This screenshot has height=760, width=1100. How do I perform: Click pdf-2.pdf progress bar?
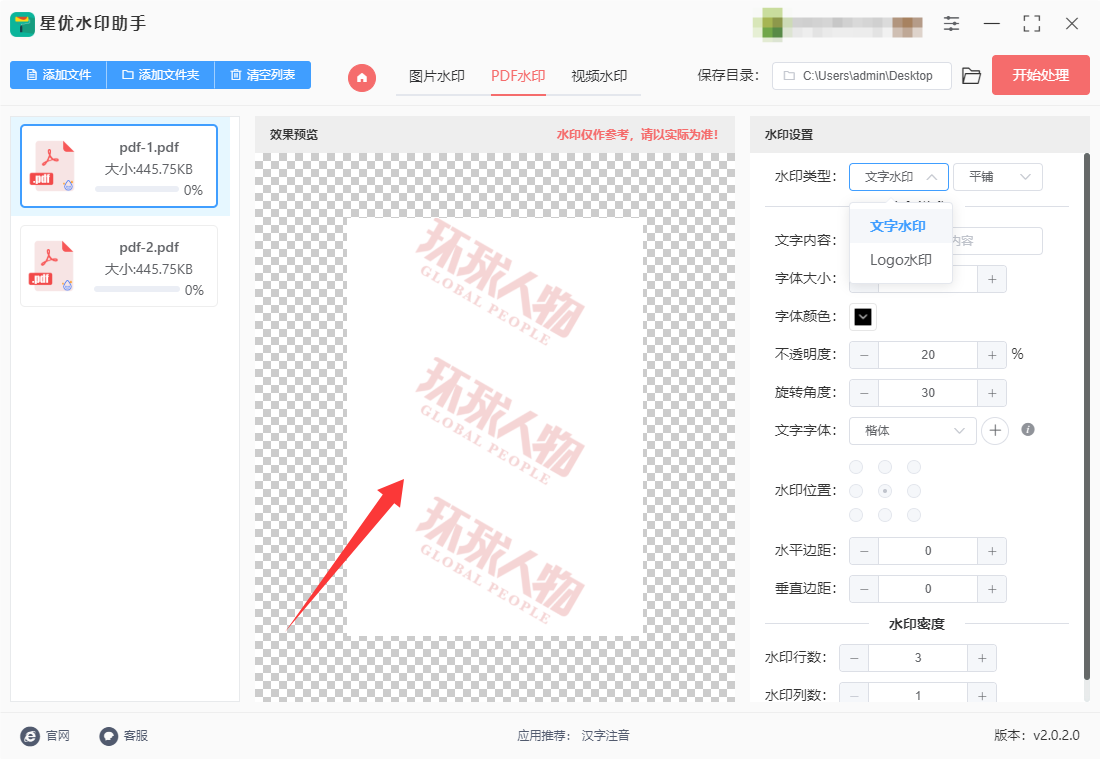pyautogui.click(x=137, y=289)
